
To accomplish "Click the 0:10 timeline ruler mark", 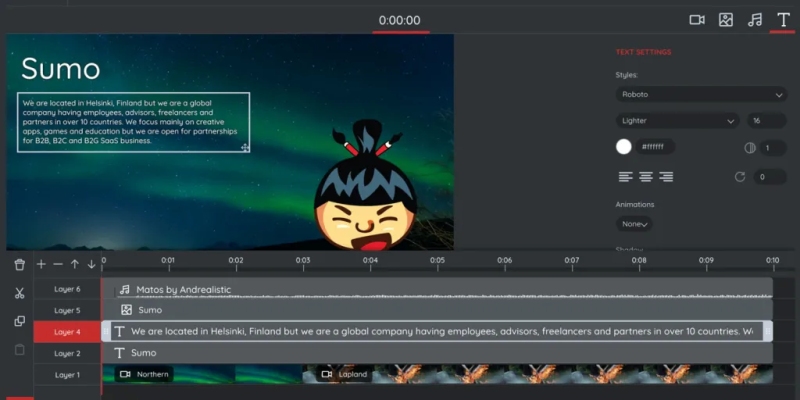I will 772,261.
